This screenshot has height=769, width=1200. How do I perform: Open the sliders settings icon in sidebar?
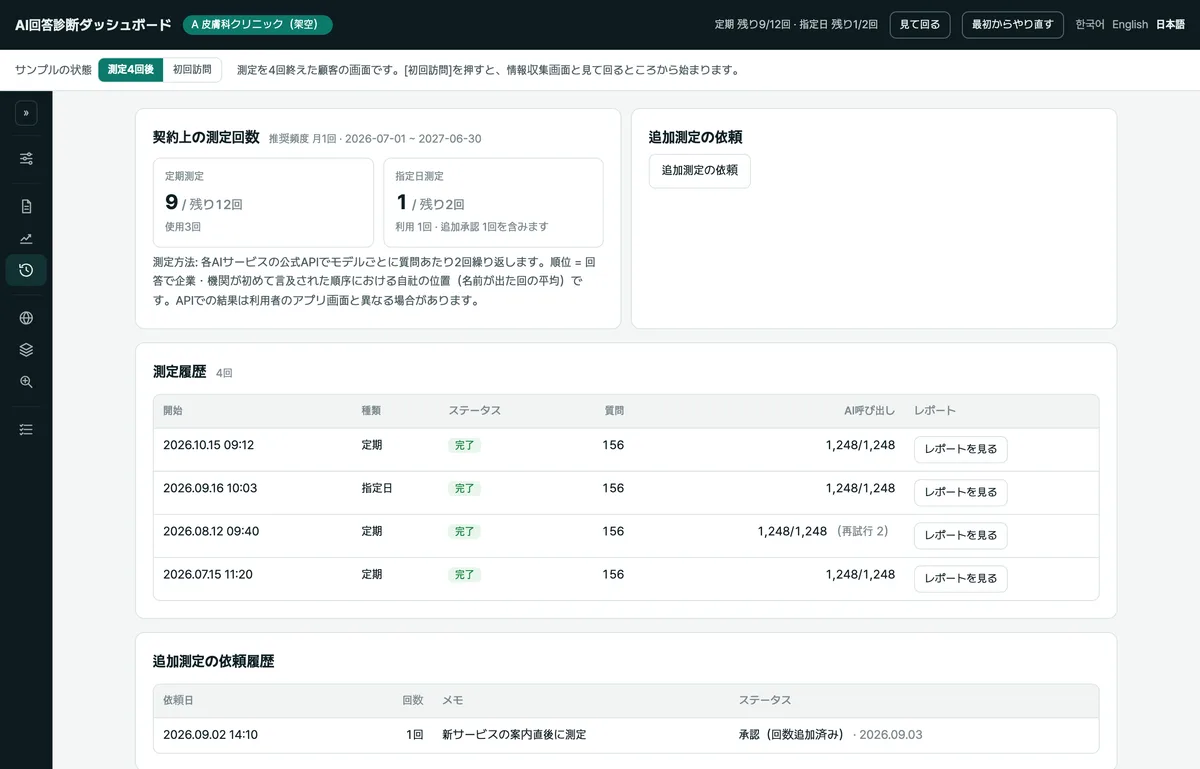pyautogui.click(x=26, y=158)
